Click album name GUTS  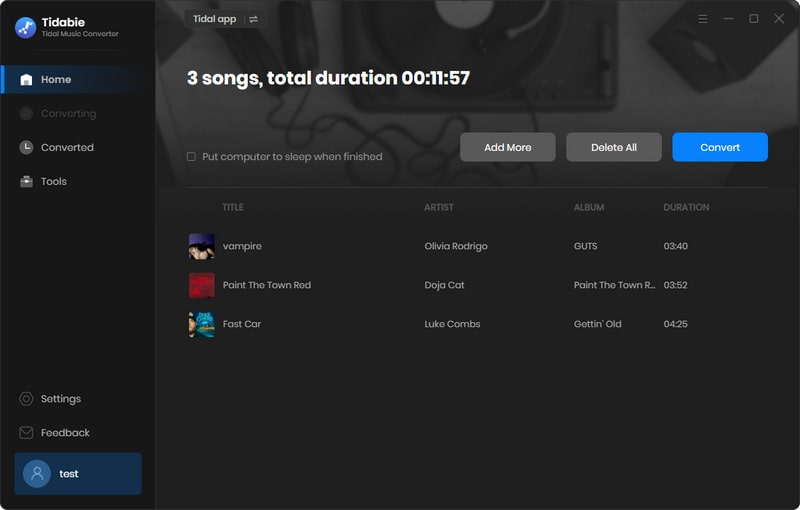click(585, 246)
